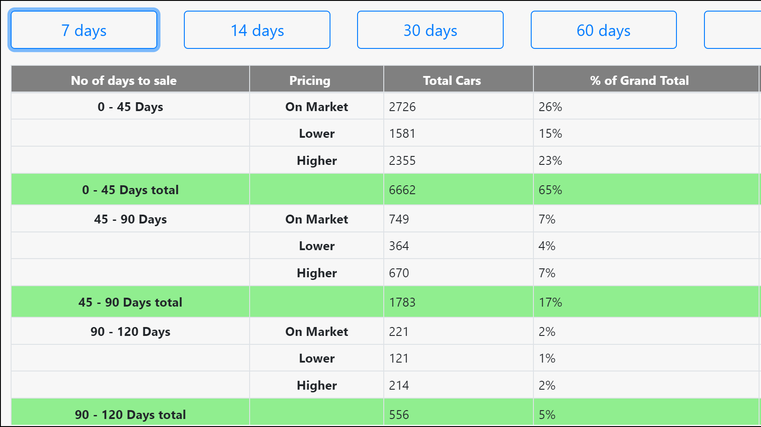
Task: Click the Total Cars column header
Action: point(457,80)
